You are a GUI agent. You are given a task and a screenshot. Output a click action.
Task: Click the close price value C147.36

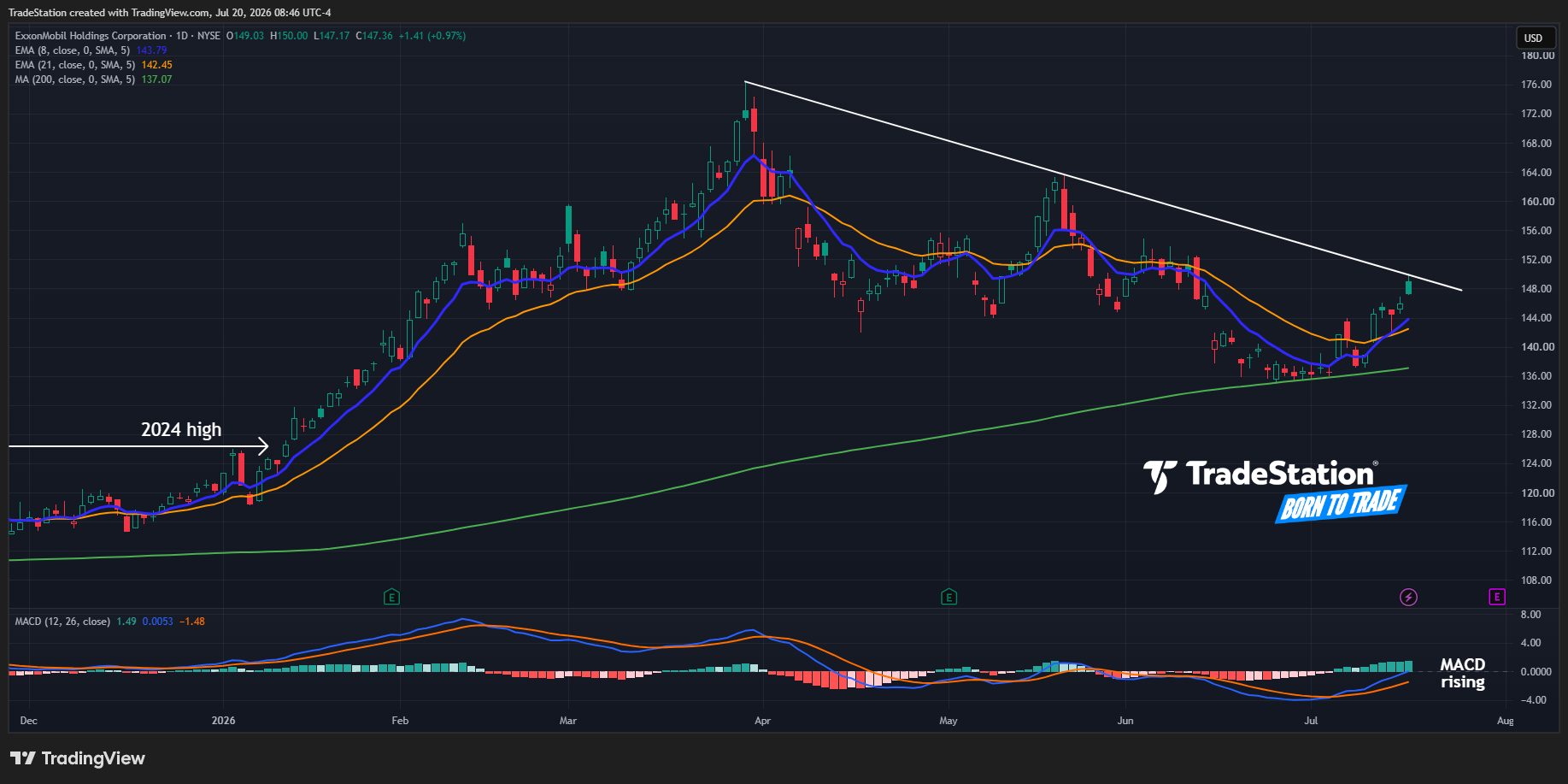[x=374, y=36]
